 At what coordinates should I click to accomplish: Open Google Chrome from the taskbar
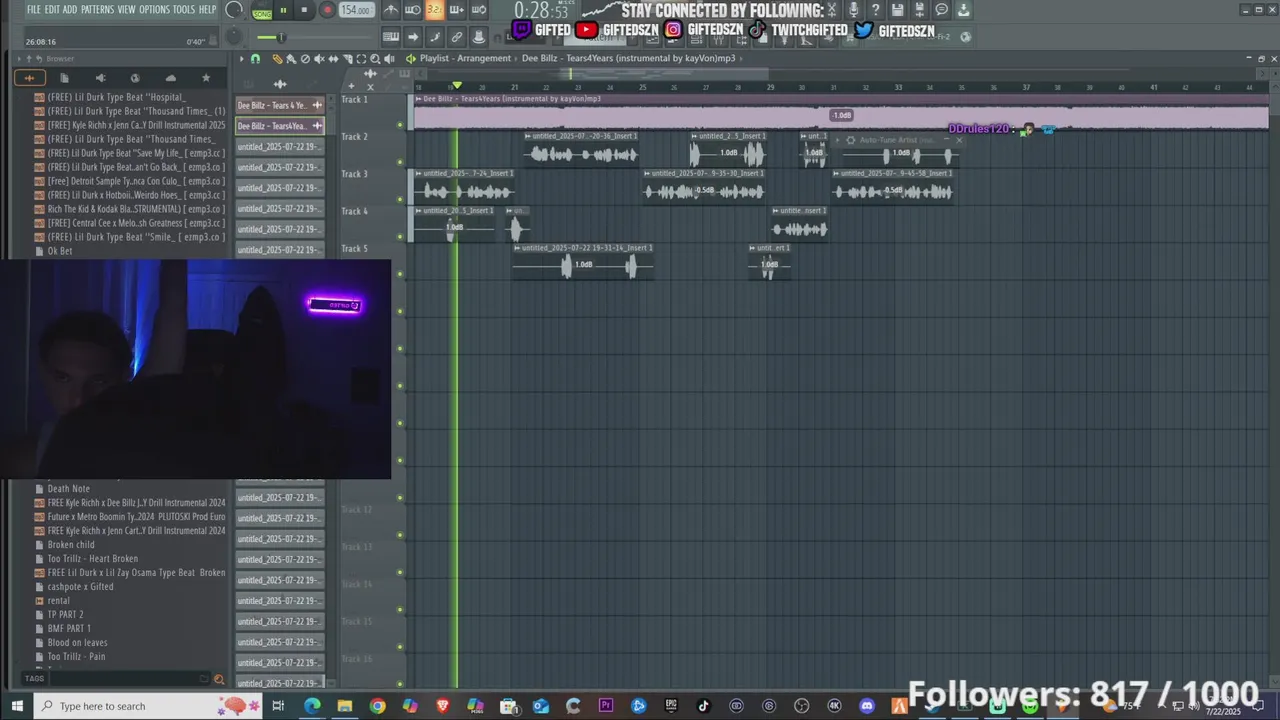pyautogui.click(x=377, y=706)
